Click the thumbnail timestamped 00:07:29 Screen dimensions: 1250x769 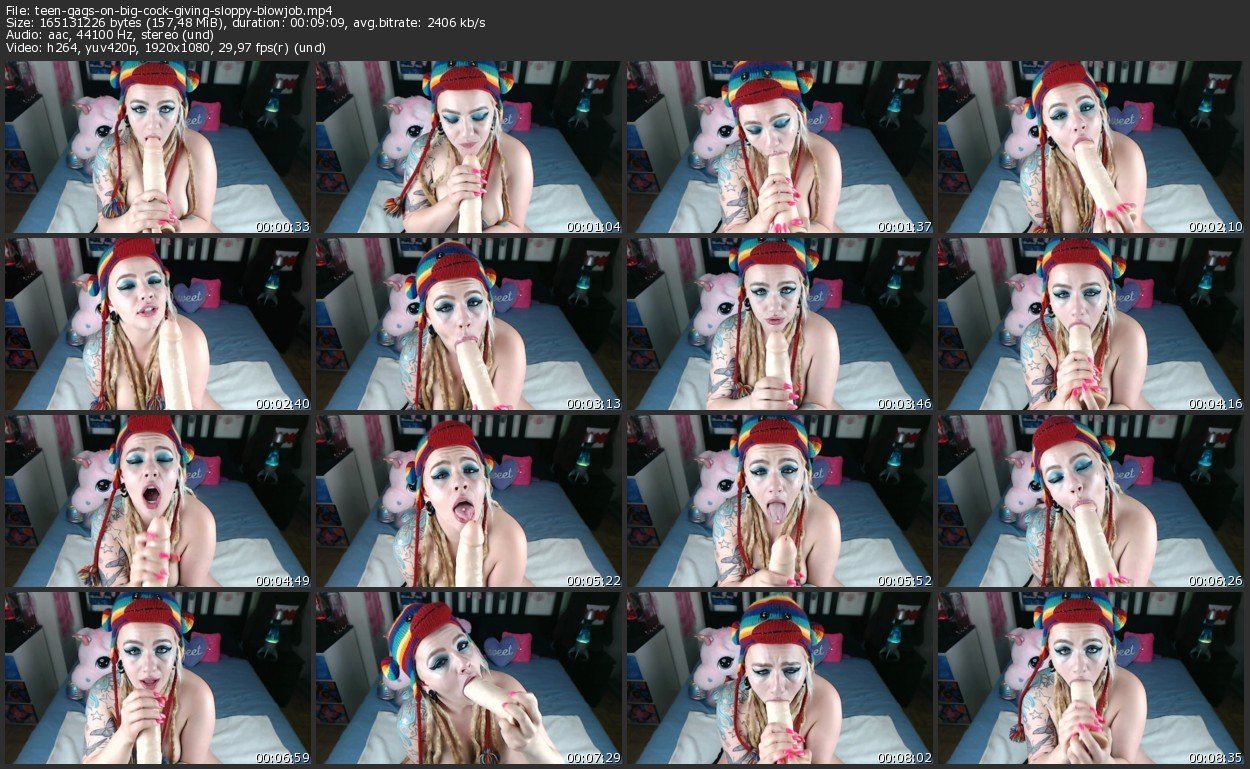469,677
